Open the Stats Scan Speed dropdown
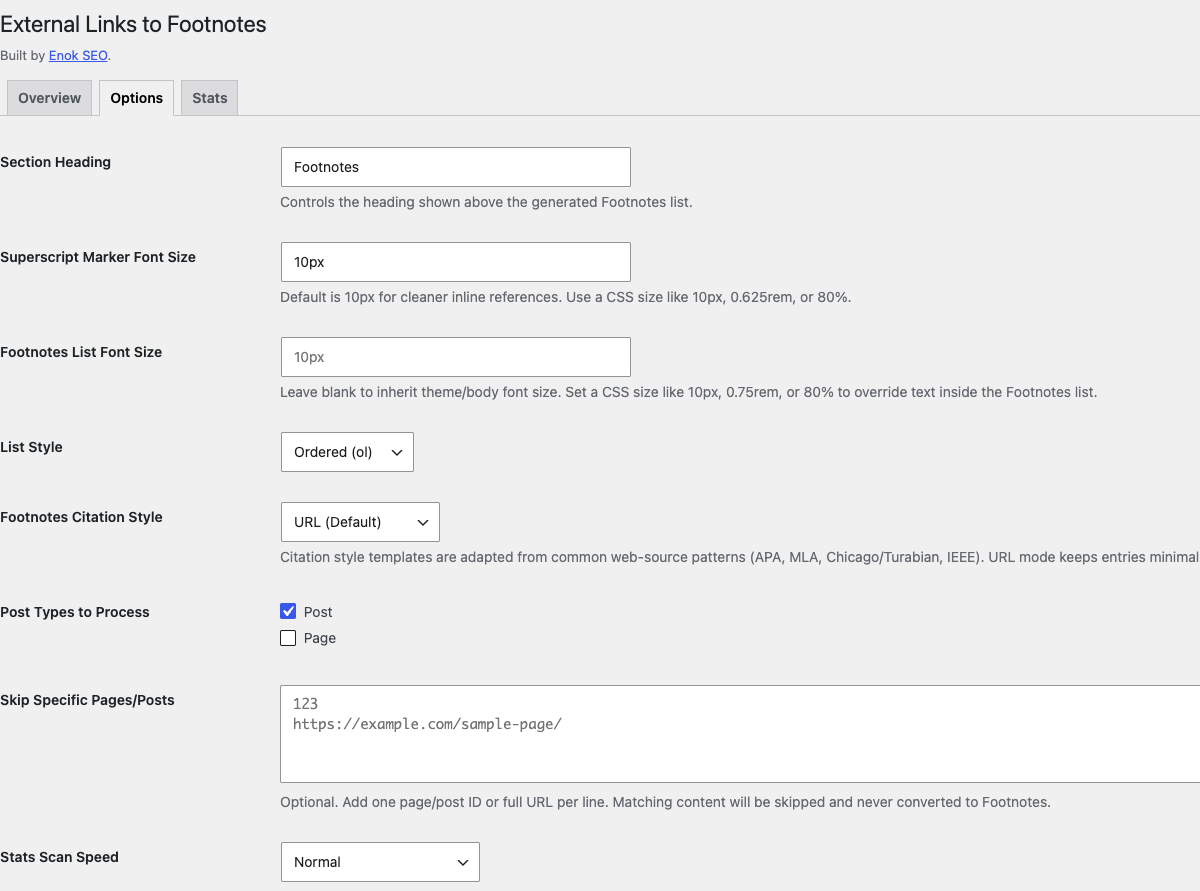The height and width of the screenshot is (891, 1200). pyautogui.click(x=380, y=862)
